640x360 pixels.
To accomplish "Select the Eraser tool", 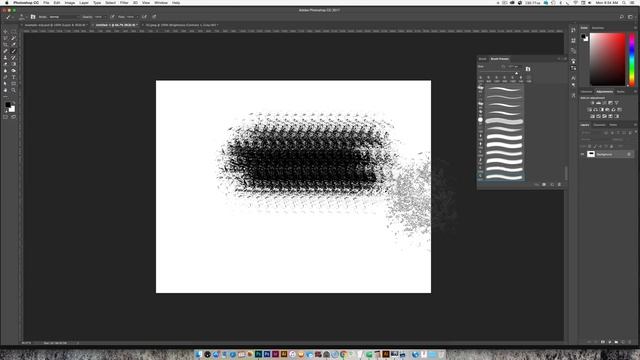I will coord(5,64).
